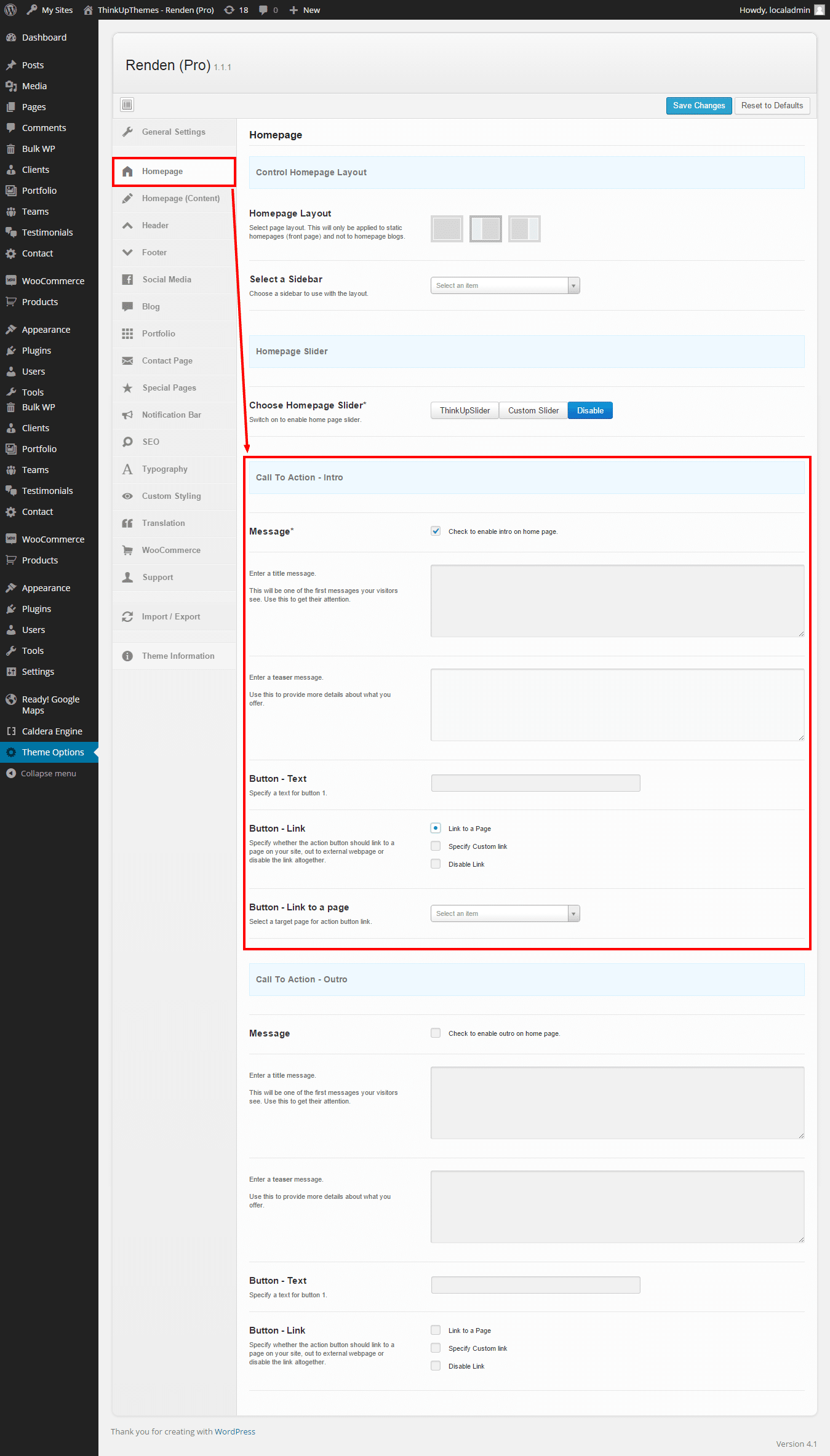Click the cart icon beside WooCommerce option tab
The image size is (830, 1456).
pyautogui.click(x=127, y=550)
